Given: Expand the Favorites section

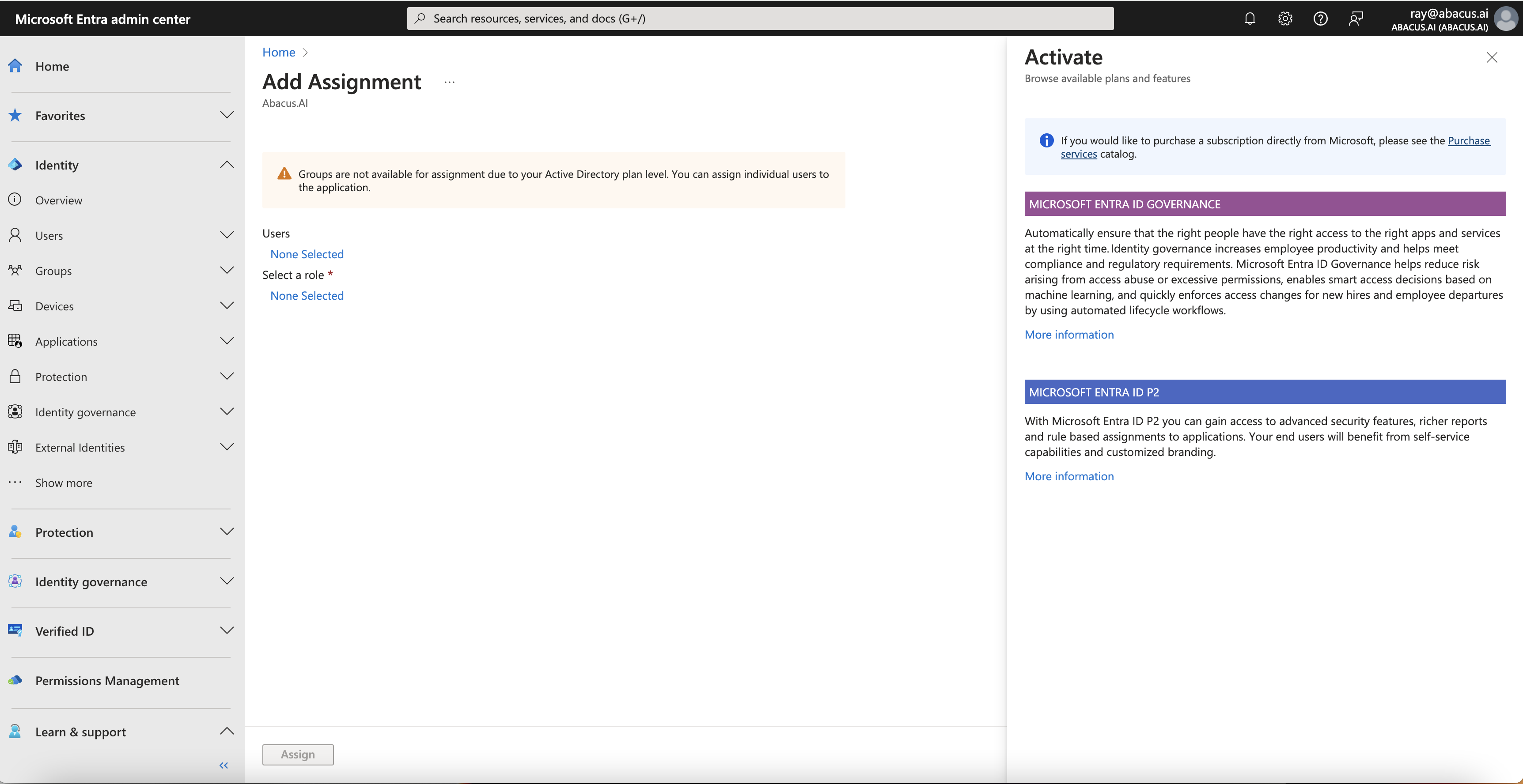Looking at the screenshot, I should point(227,115).
